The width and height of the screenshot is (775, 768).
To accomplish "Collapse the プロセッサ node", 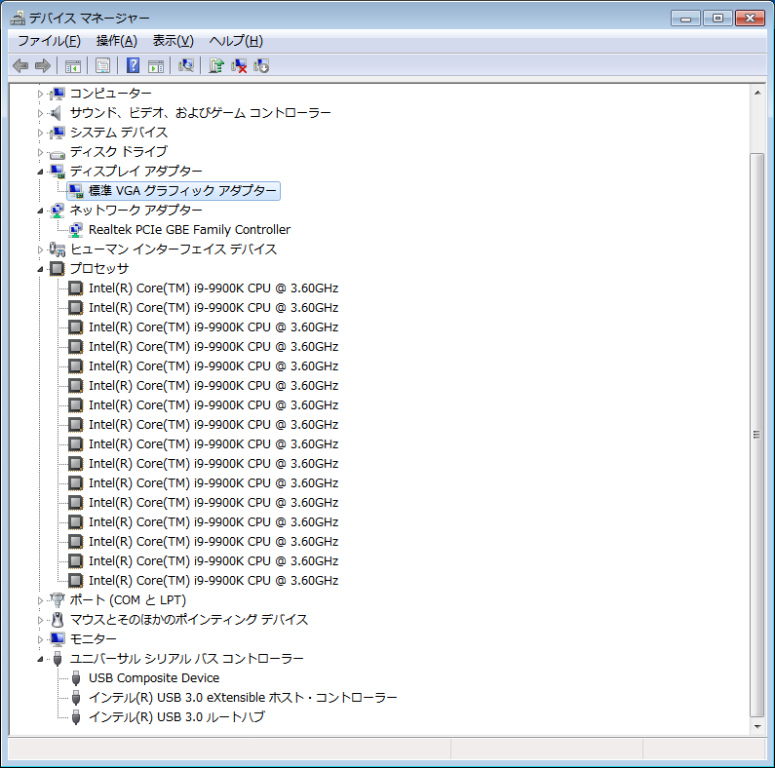I will pyautogui.click(x=41, y=269).
